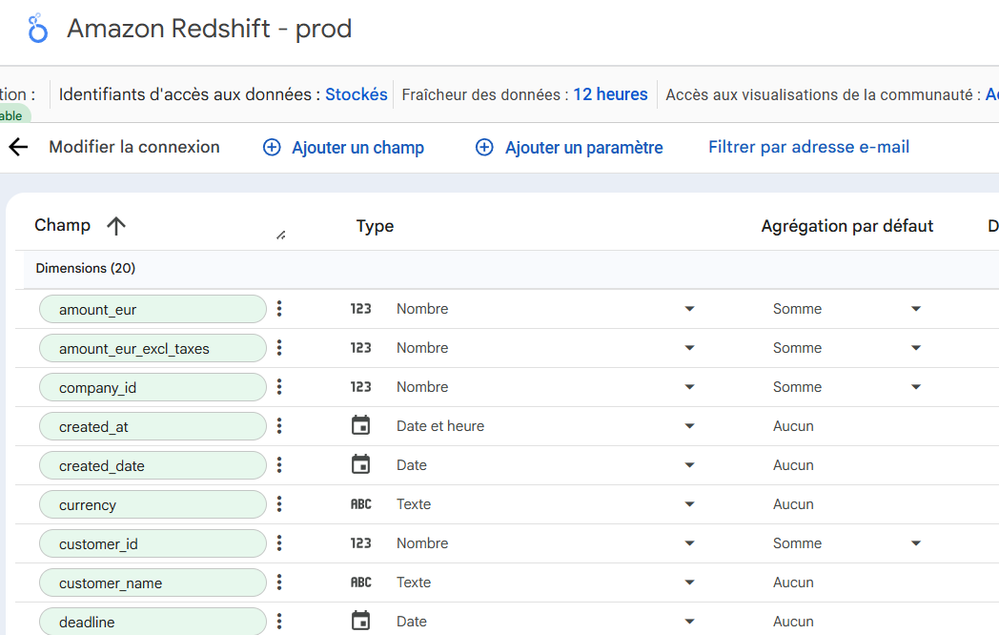This screenshot has height=635, width=999.
Task: Sort by Champ using the up arrow
Action: (116, 226)
